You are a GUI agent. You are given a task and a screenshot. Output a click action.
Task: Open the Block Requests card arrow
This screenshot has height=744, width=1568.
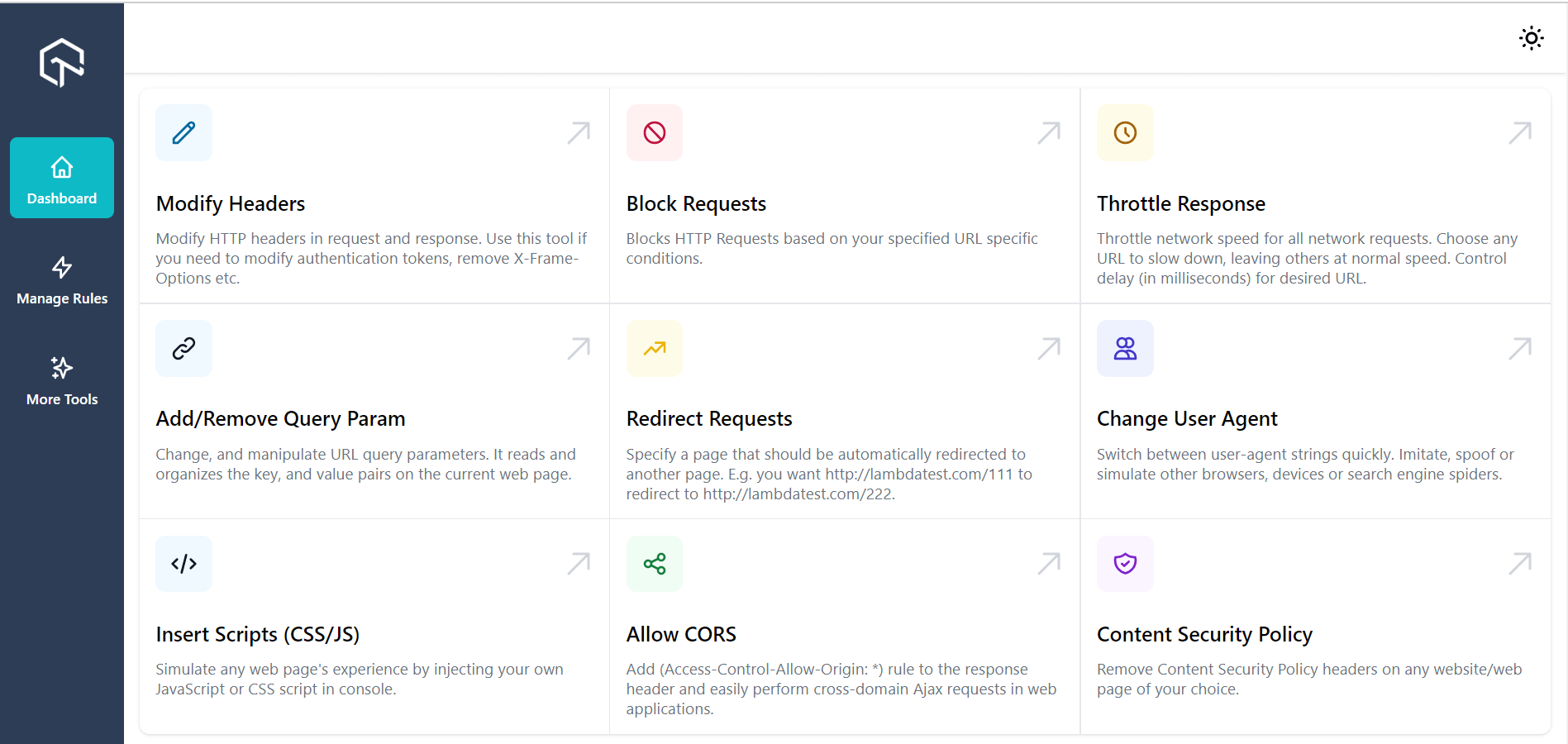click(x=1049, y=133)
